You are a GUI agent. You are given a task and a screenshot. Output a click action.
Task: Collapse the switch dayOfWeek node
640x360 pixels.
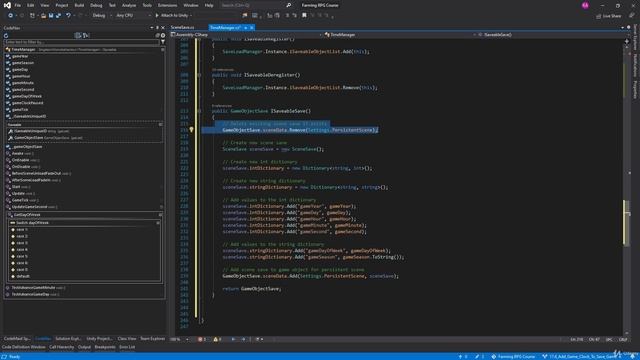pos(158,223)
